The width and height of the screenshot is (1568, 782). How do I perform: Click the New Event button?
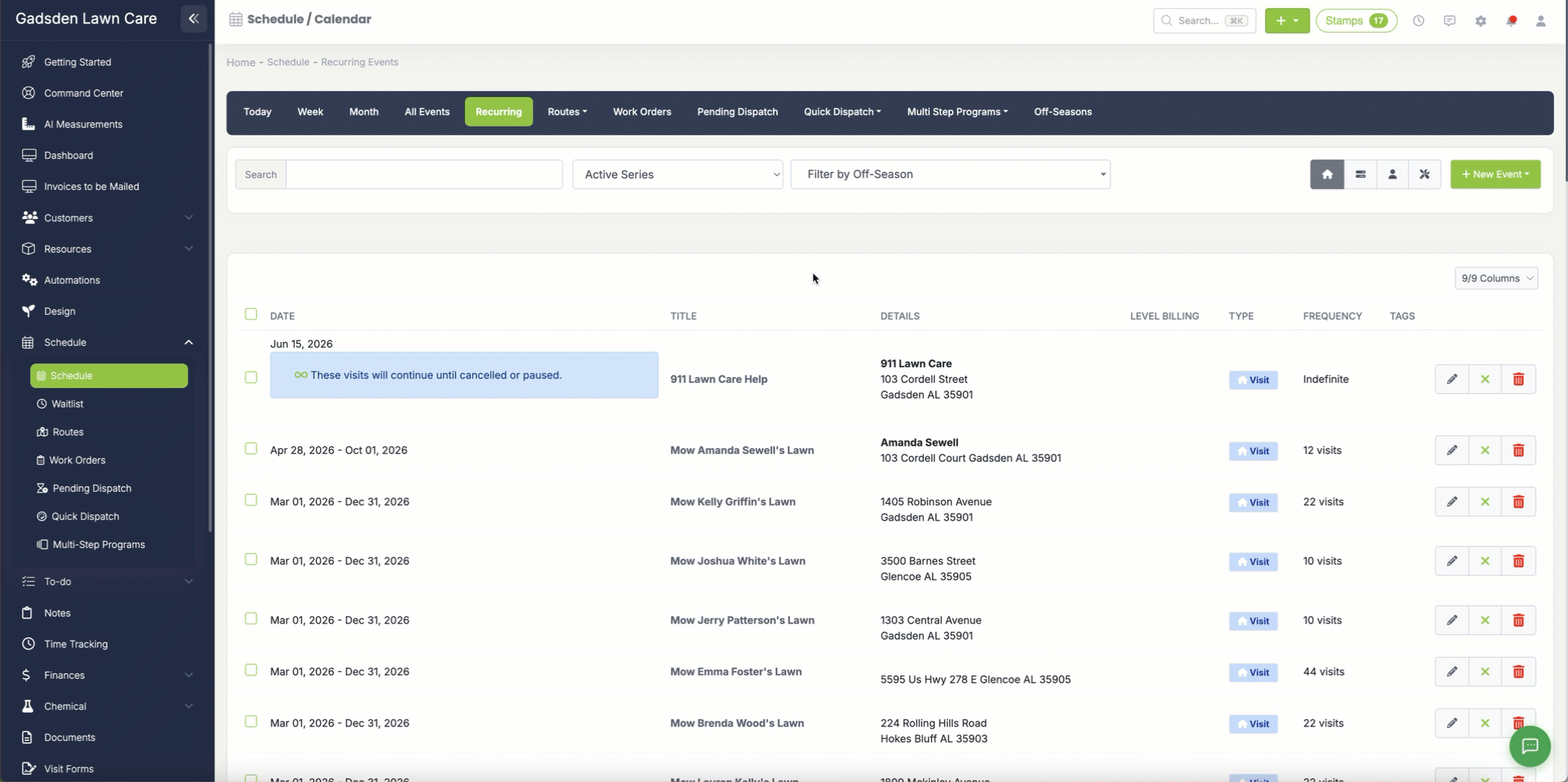click(1495, 174)
